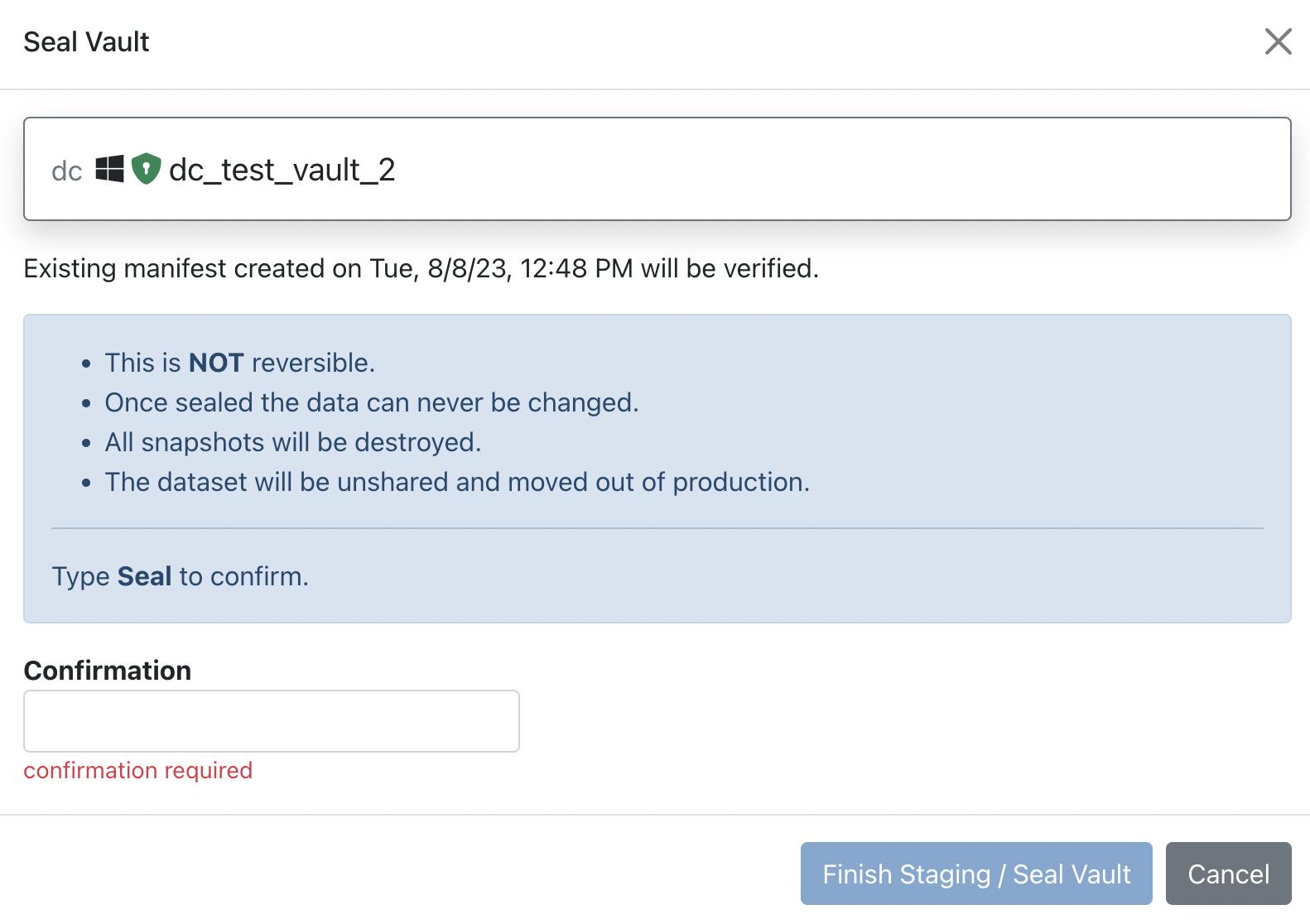
Task: Focus the Confirmation text input field
Action: click(271, 720)
